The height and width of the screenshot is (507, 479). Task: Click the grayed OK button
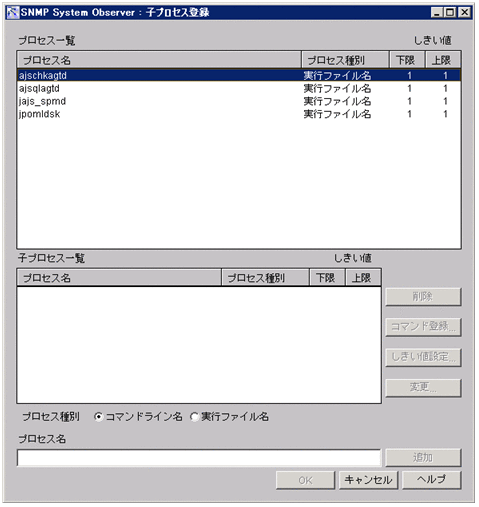[305, 480]
